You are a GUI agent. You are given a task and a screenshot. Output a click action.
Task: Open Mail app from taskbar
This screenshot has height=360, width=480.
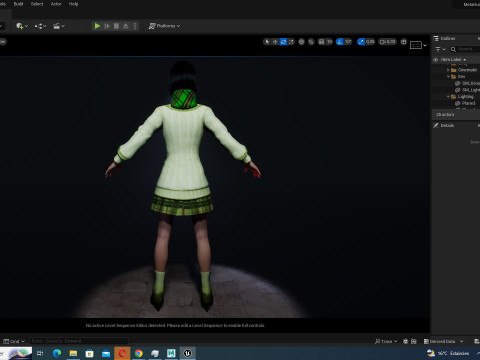(x=106, y=353)
